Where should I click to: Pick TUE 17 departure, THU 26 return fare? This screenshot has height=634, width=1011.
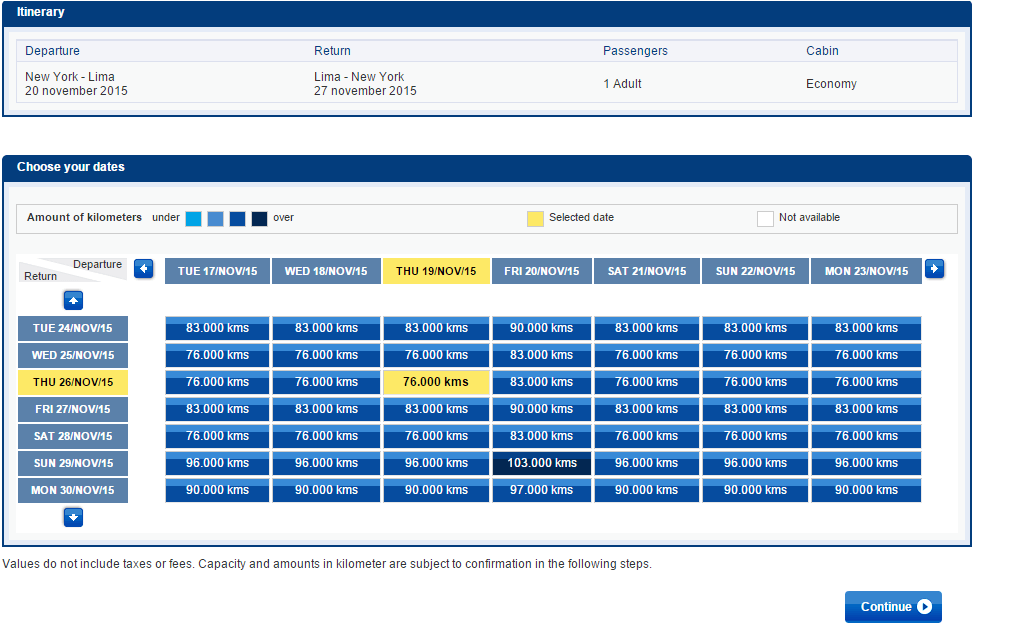[217, 382]
